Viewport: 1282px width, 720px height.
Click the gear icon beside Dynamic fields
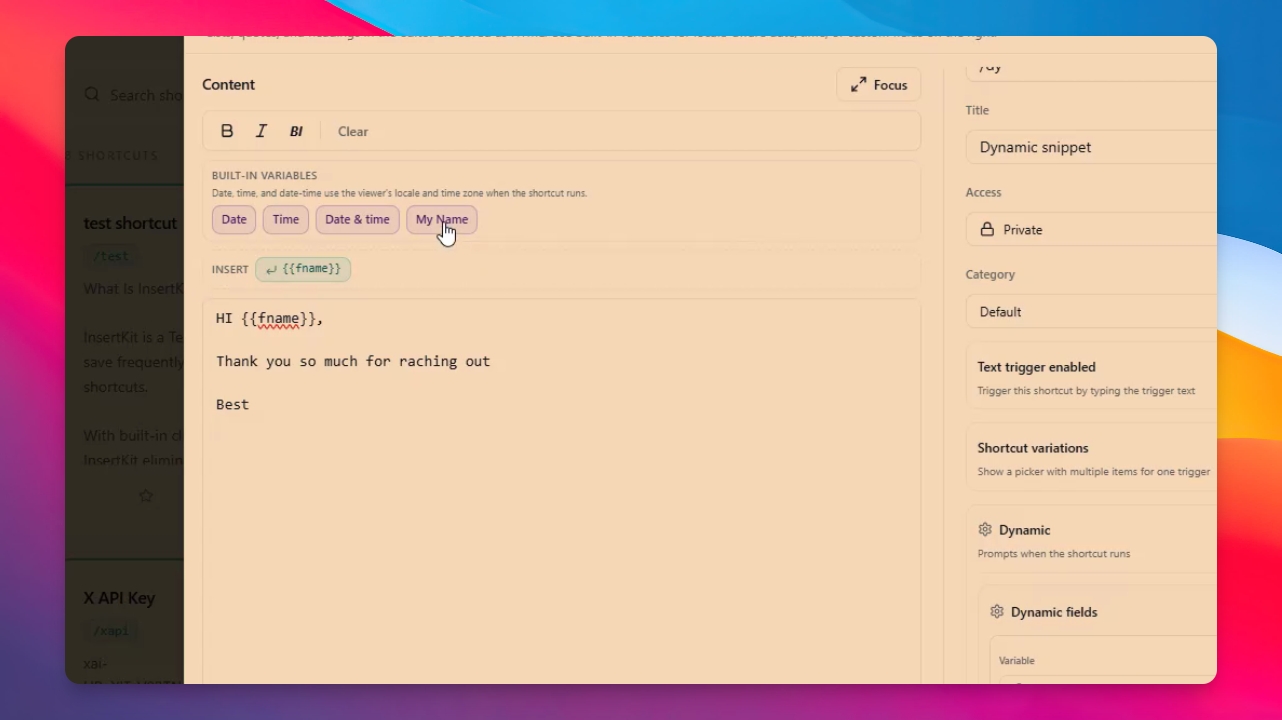click(x=997, y=612)
